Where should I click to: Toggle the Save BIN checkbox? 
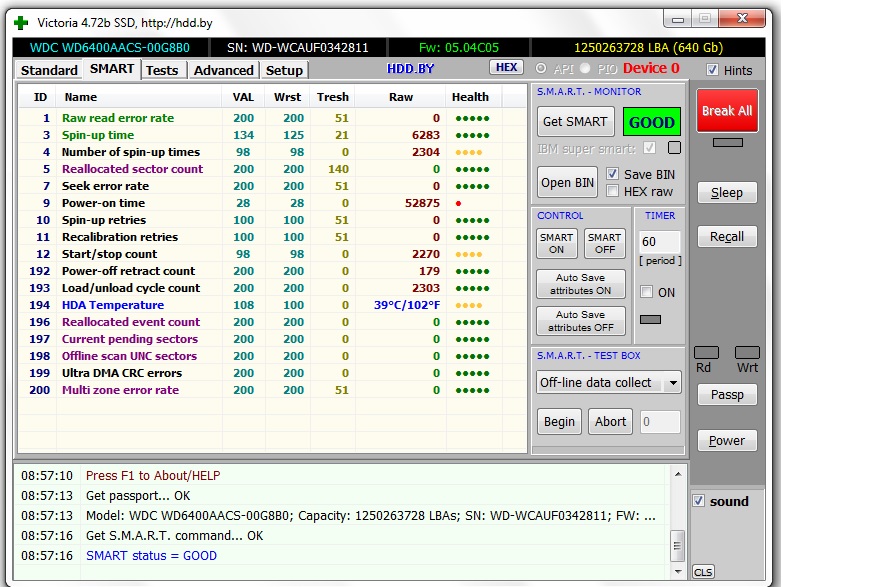point(612,174)
